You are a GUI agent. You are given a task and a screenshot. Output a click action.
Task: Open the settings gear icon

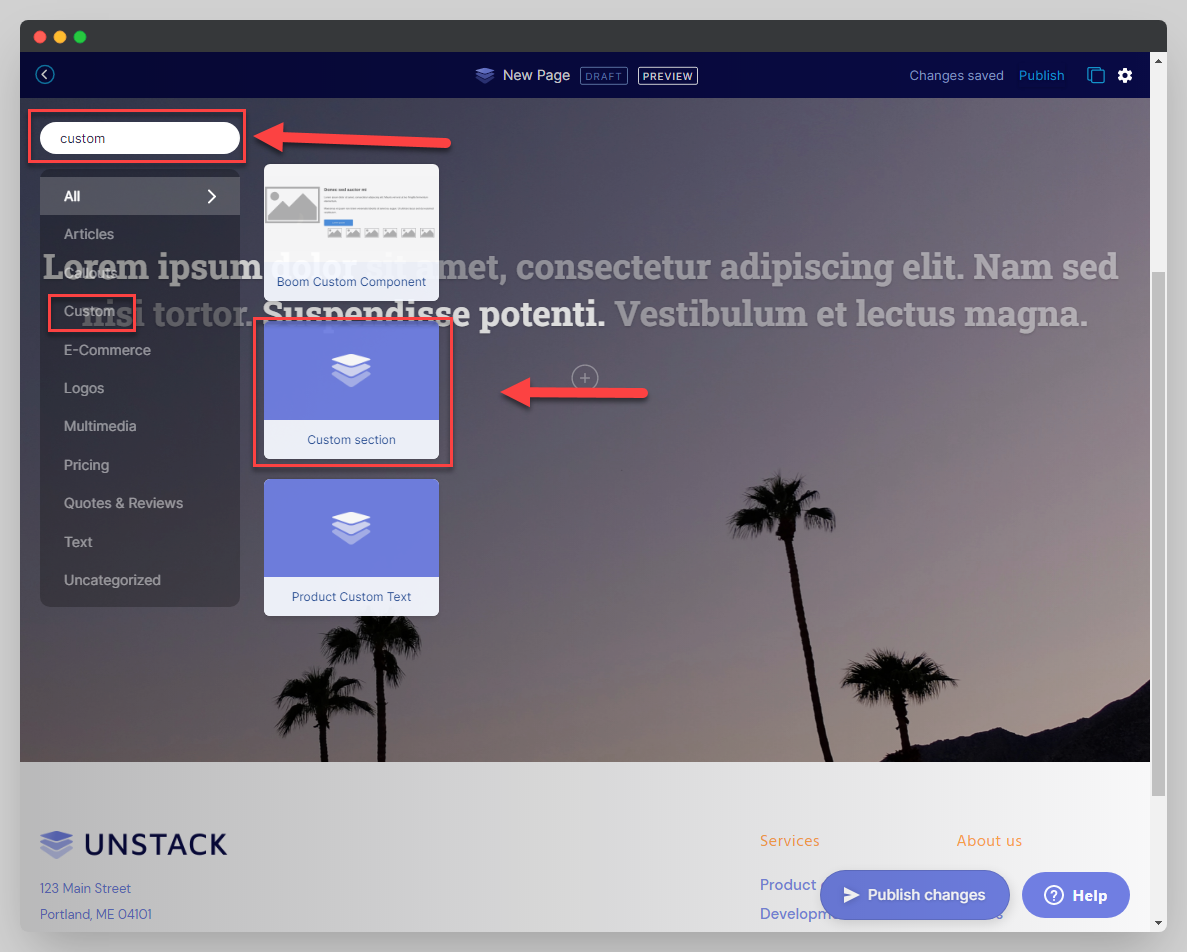1125,75
